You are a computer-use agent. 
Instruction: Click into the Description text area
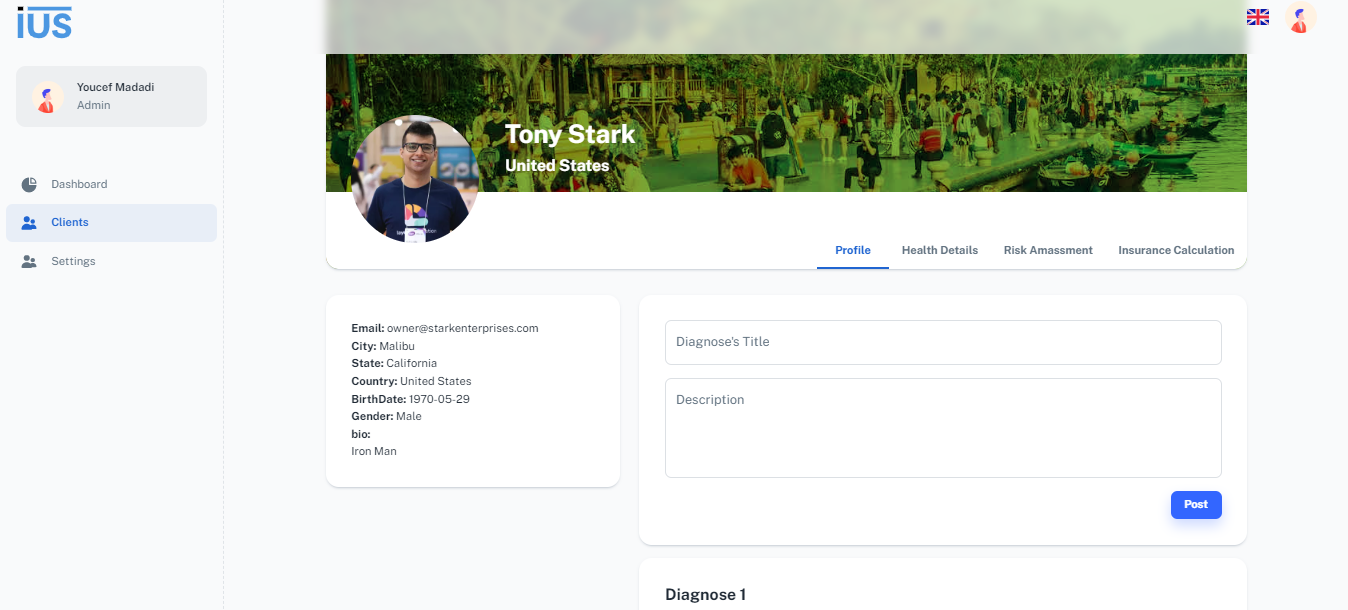pyautogui.click(x=943, y=428)
